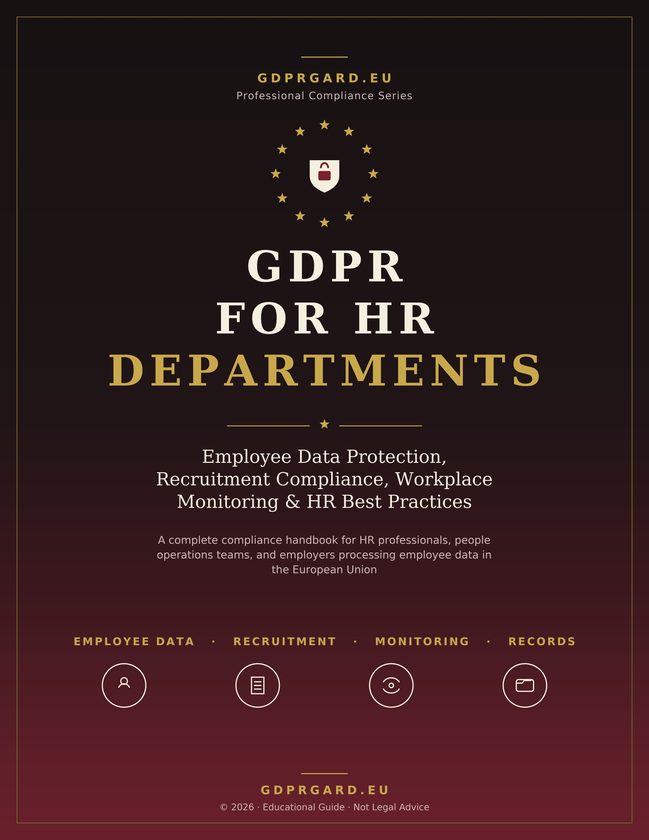Click the Employee Data Protection subtitle line

click(x=324, y=457)
